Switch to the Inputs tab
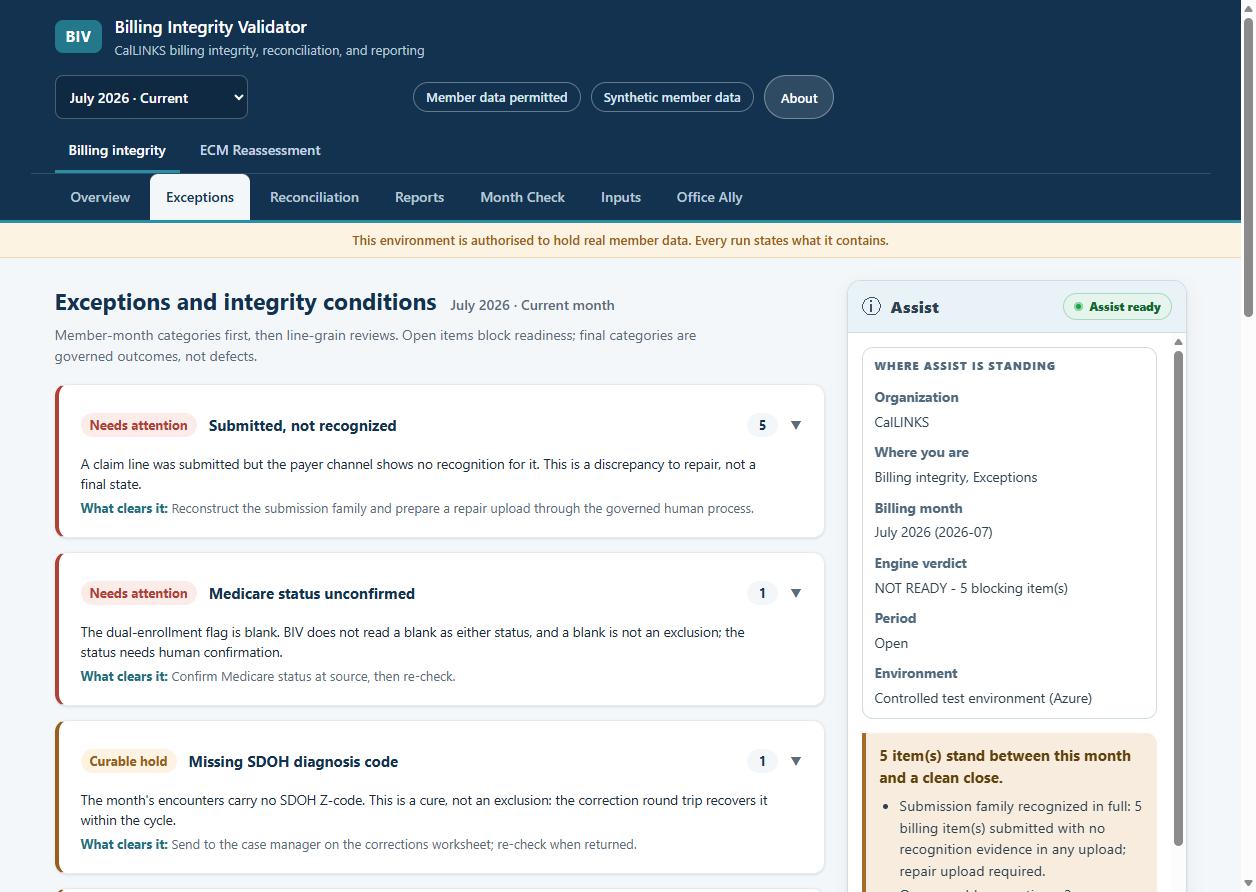Viewport: 1256px width, 892px height. click(x=621, y=197)
